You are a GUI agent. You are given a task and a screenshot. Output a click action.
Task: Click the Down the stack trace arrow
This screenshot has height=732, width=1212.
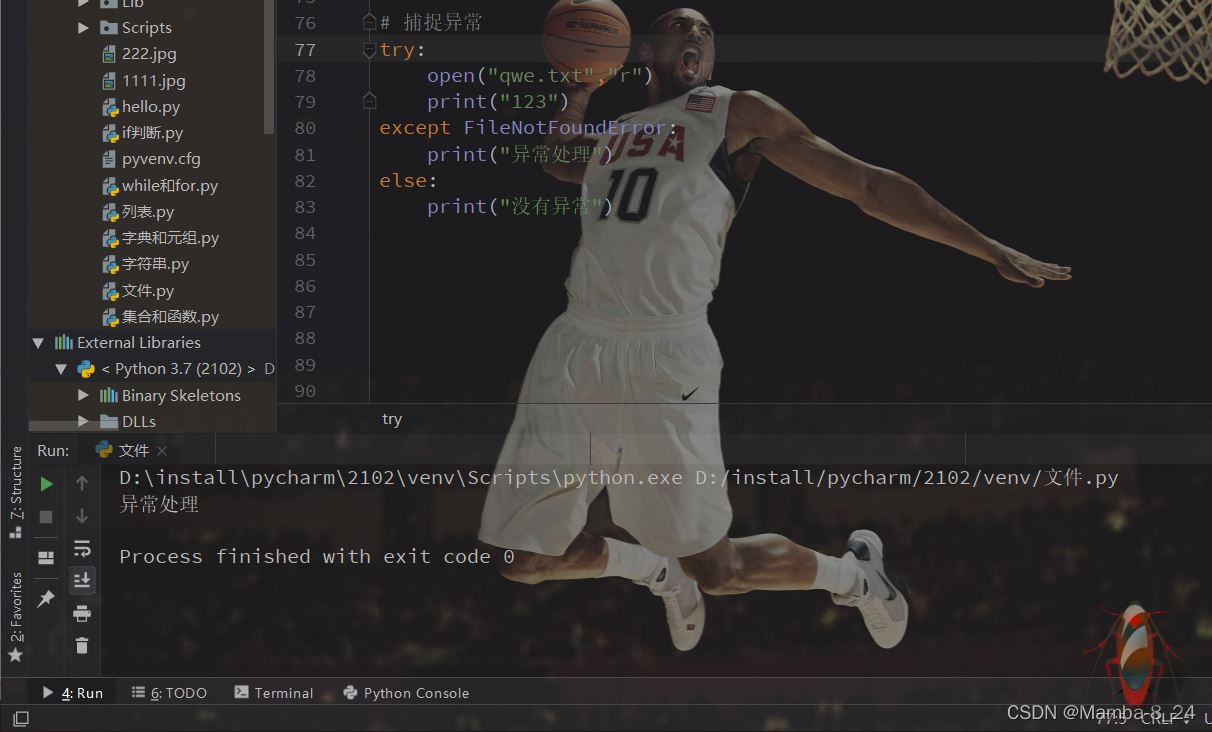(82, 517)
